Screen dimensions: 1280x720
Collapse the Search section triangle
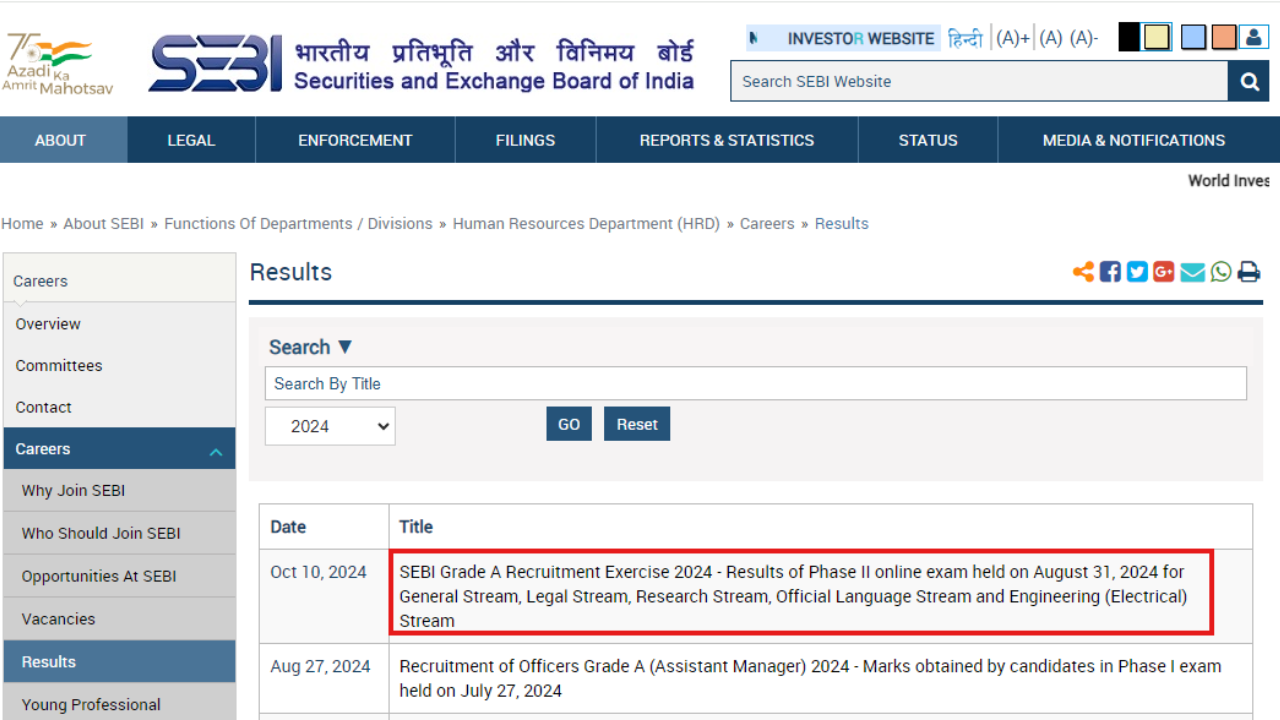tap(345, 346)
